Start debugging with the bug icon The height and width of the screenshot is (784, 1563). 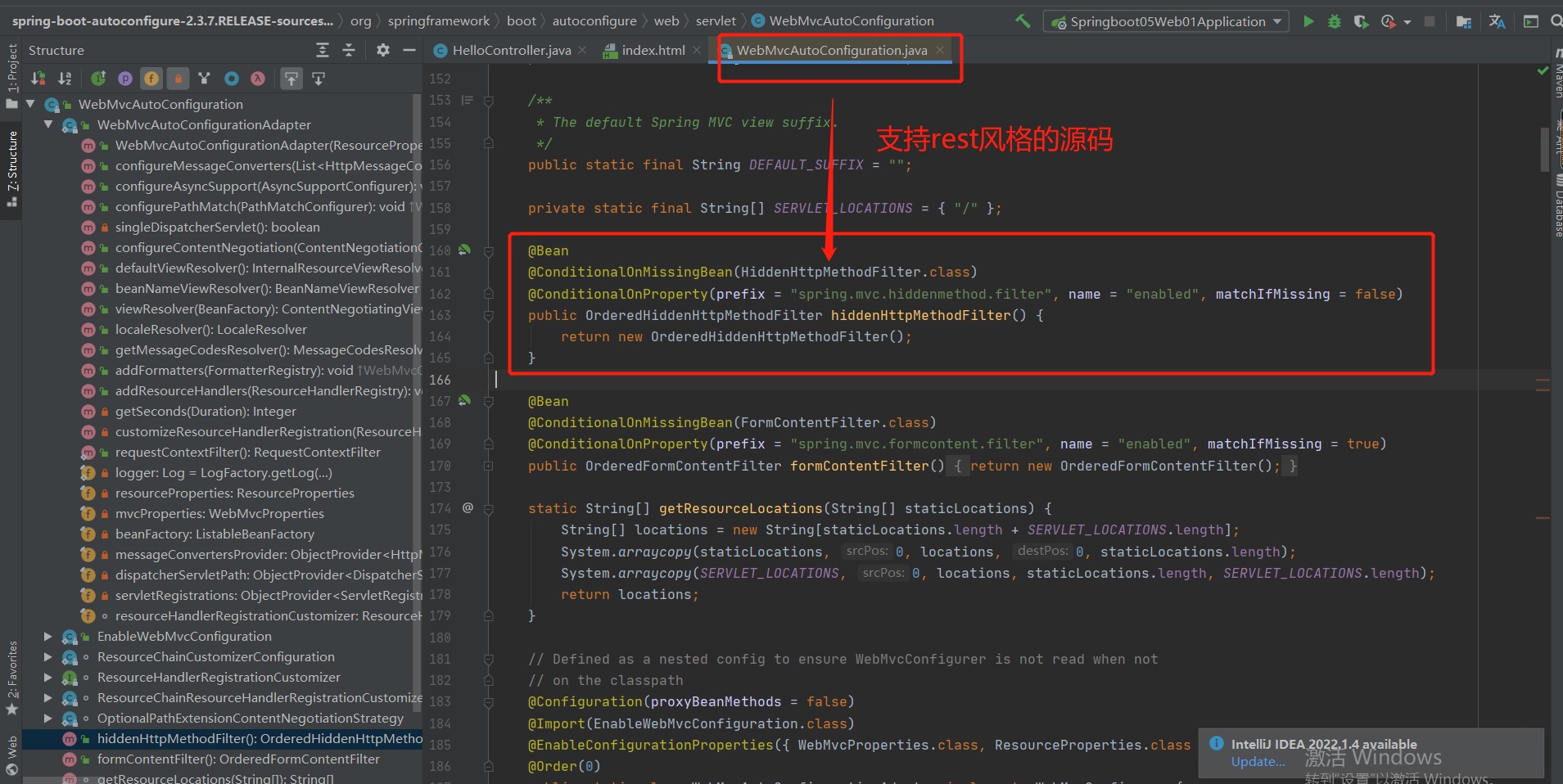point(1335,21)
